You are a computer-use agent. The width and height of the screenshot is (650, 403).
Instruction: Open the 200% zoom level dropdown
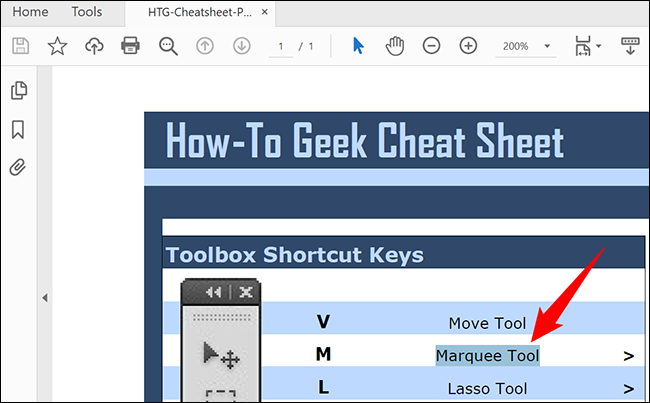(527, 47)
